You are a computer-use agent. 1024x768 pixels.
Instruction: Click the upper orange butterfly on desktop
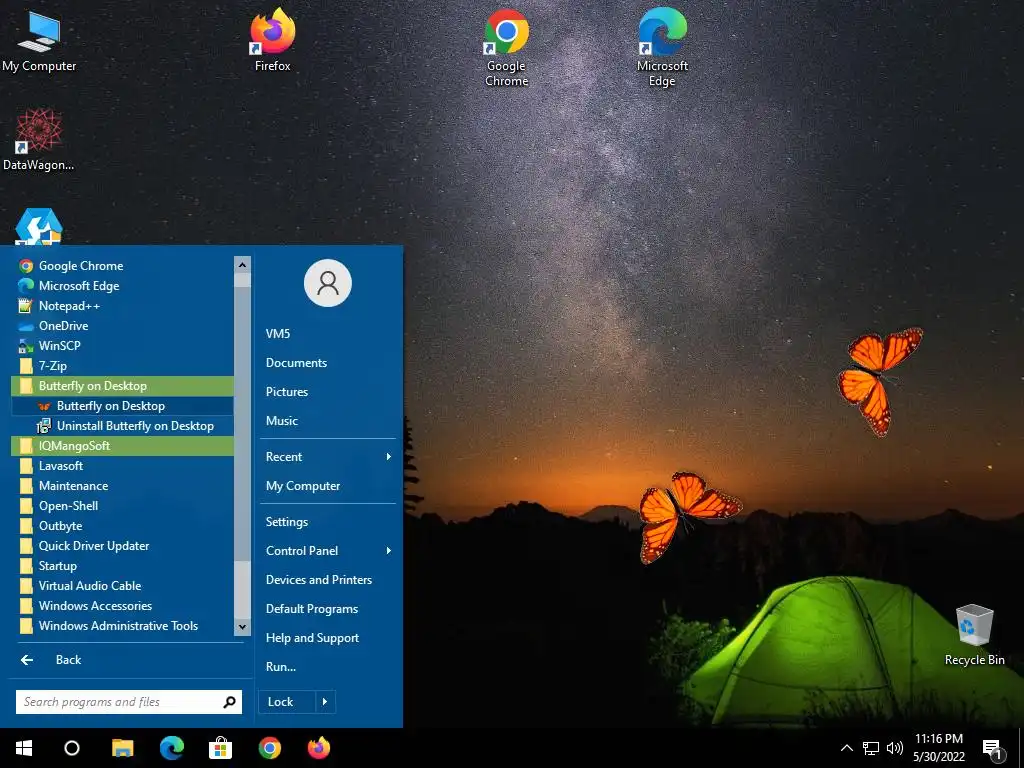(880, 381)
